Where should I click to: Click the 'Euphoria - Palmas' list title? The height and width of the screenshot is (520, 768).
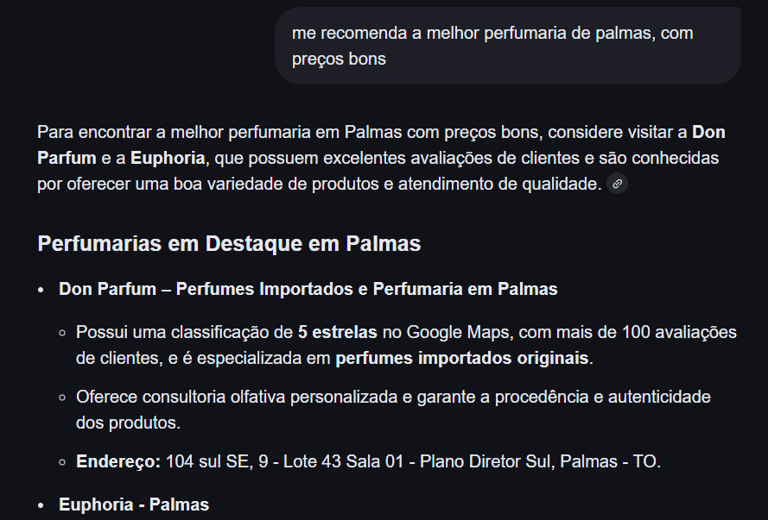click(x=134, y=504)
